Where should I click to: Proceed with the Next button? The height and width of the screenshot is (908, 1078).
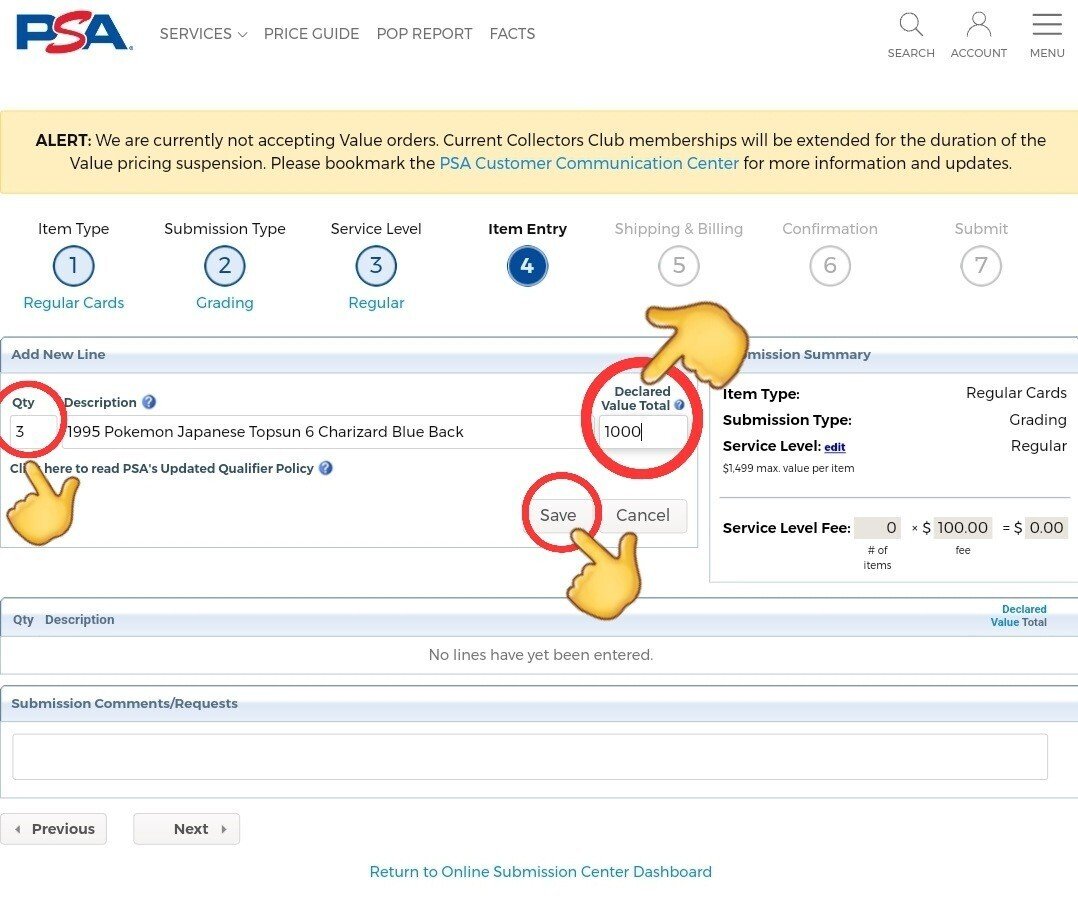click(186, 829)
